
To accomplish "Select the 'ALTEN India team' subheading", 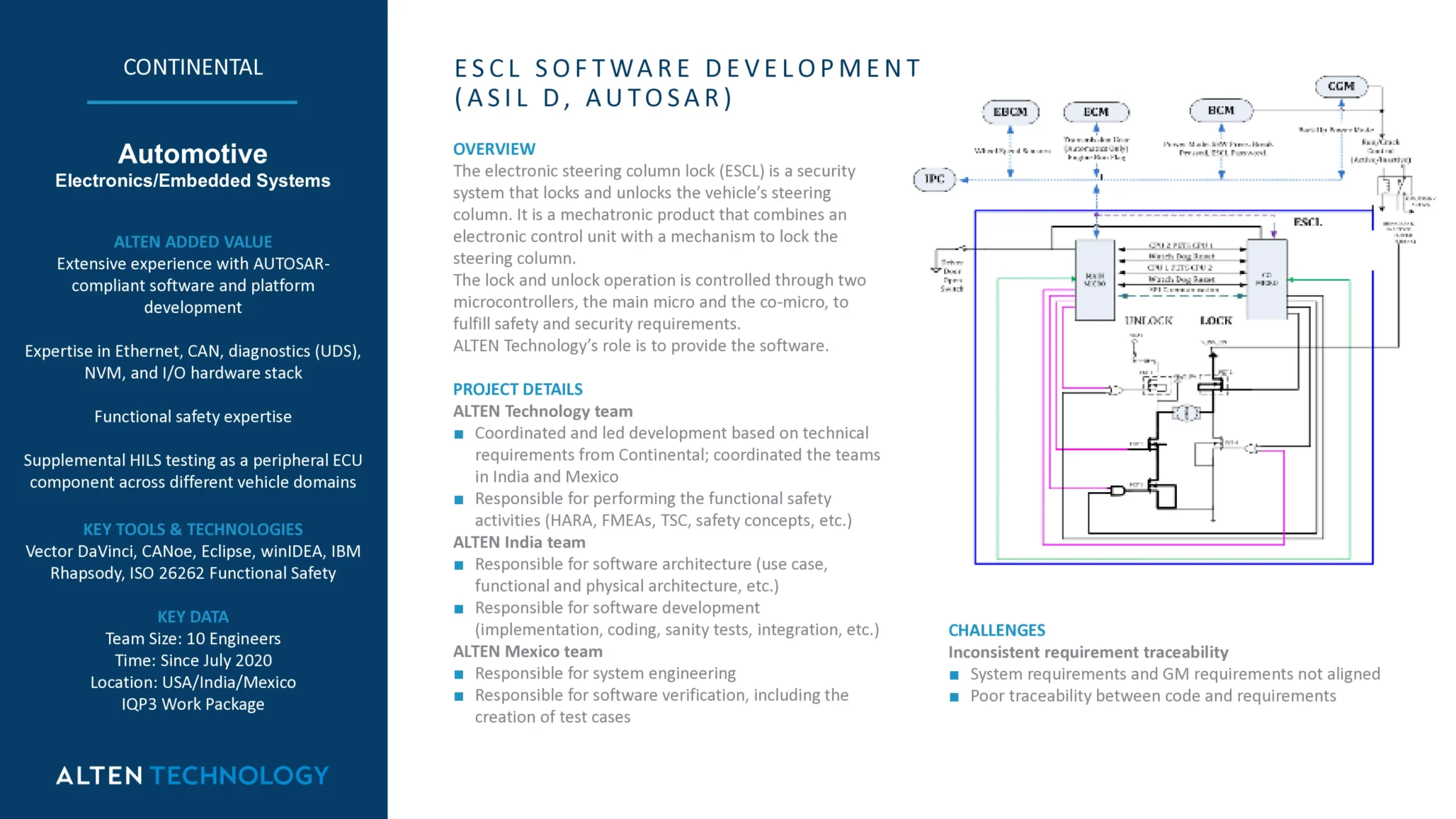I will [x=519, y=542].
